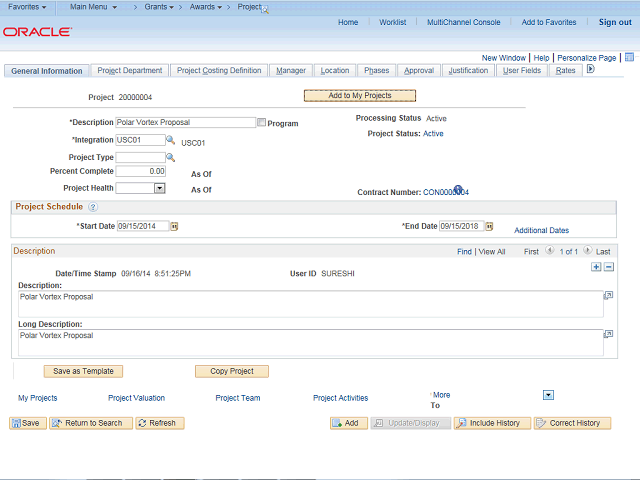Expand the More To dropdown

coord(548,395)
